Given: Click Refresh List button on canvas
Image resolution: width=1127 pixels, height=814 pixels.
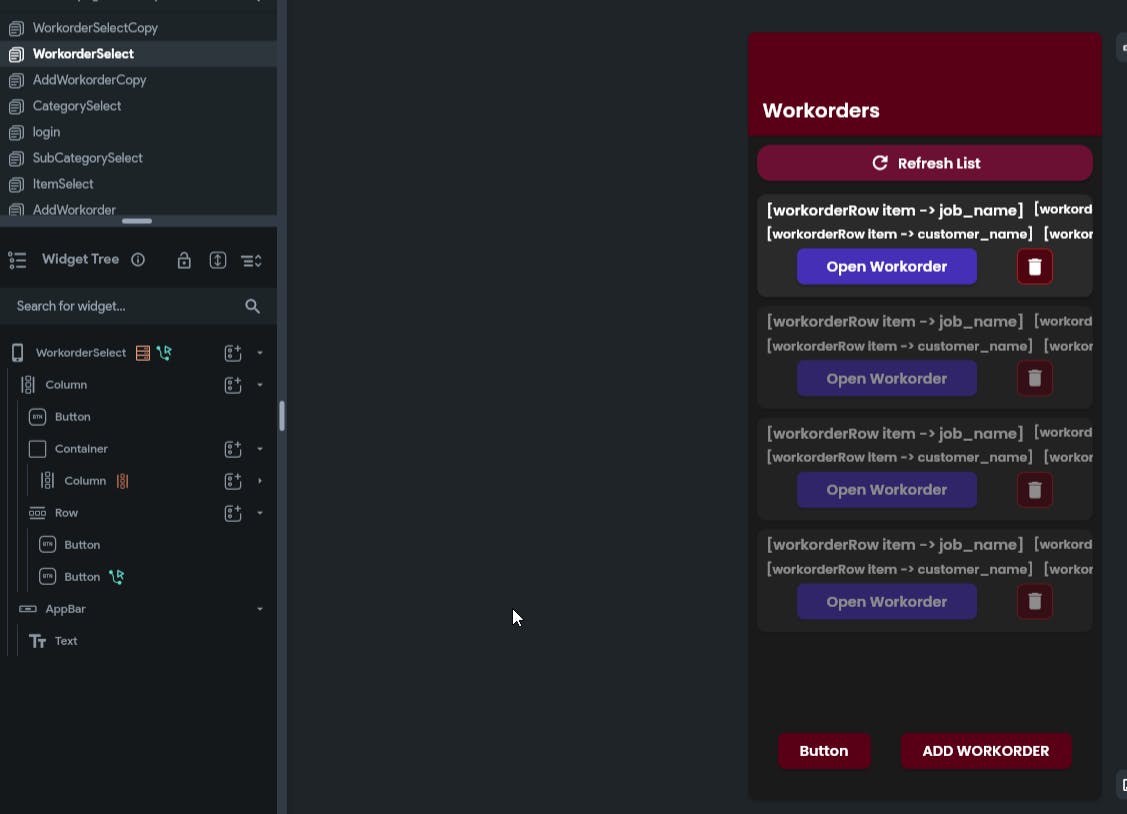Looking at the screenshot, I should [x=925, y=163].
